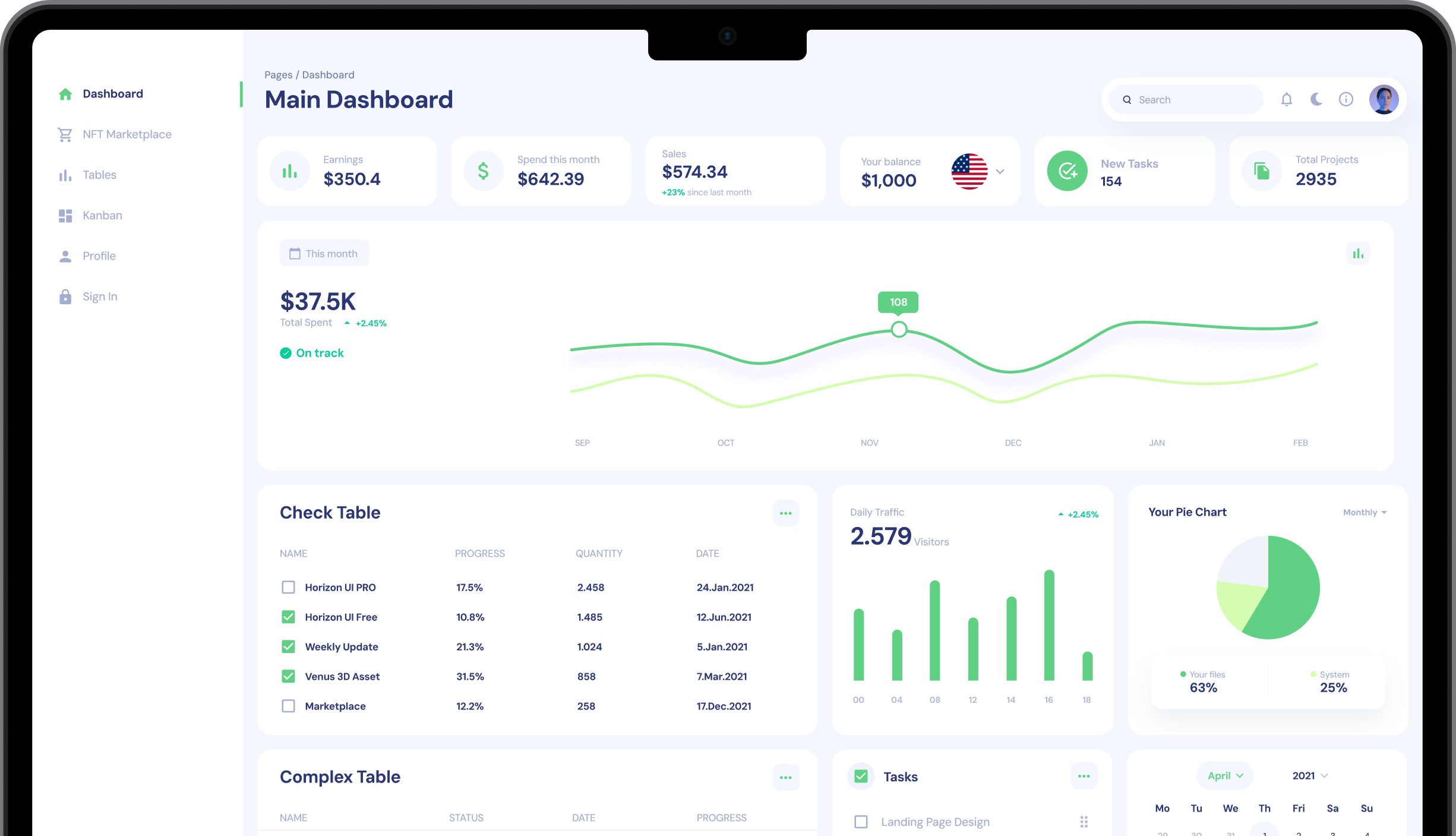Image resolution: width=1456 pixels, height=836 pixels.
Task: Sort Check Table by NAME header
Action: (293, 554)
